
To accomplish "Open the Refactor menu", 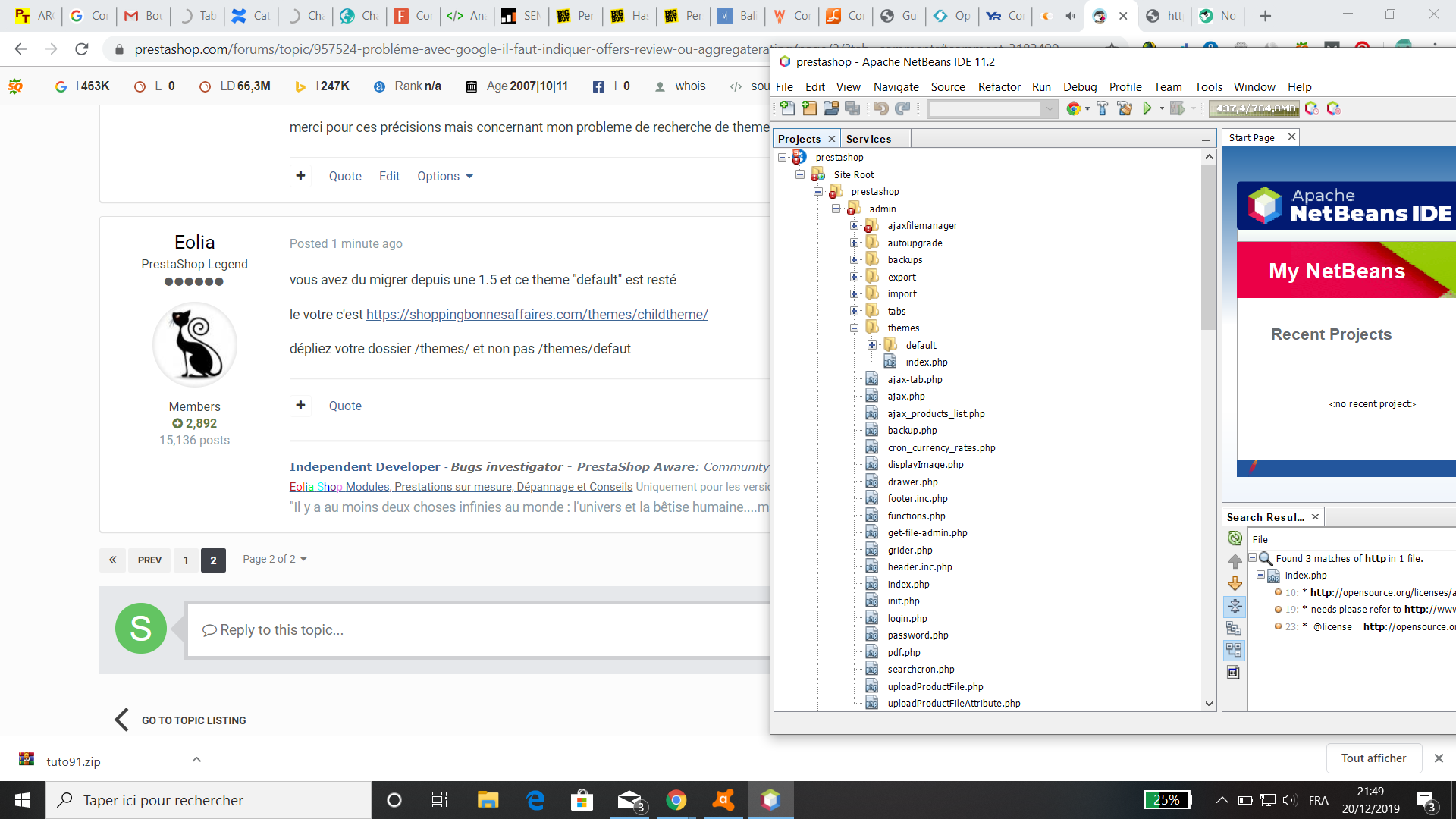I will click(x=999, y=87).
